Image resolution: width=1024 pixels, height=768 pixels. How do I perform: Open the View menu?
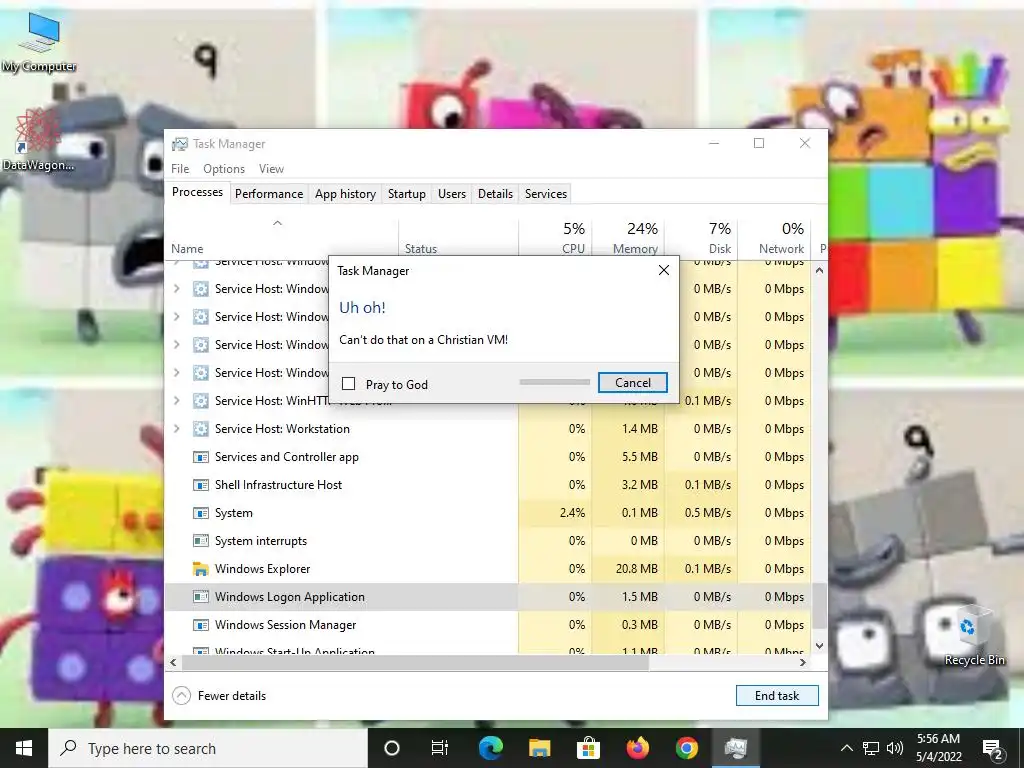click(x=271, y=168)
